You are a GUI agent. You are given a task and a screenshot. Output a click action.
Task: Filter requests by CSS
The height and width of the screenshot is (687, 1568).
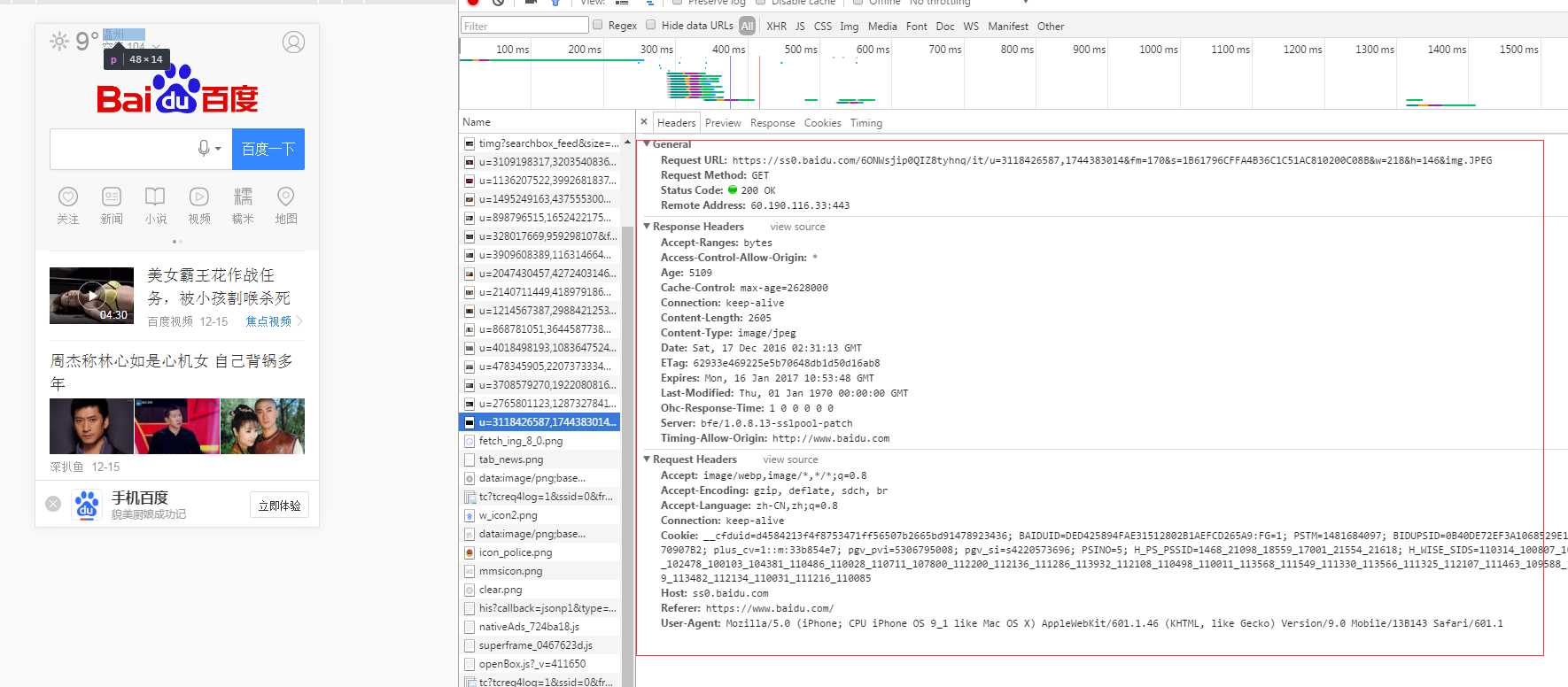point(823,27)
